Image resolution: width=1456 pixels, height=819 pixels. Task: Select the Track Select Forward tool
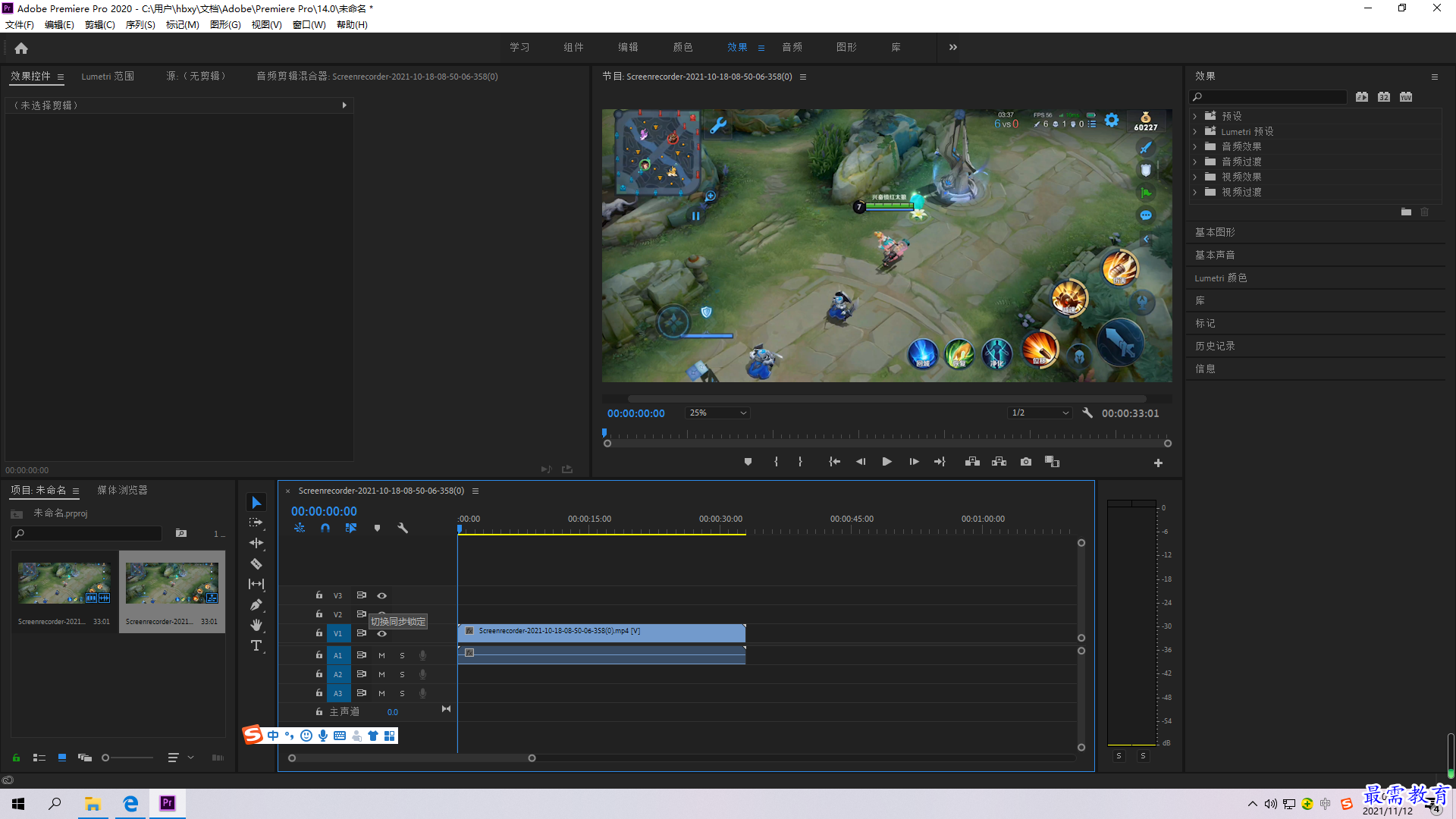[x=256, y=522]
